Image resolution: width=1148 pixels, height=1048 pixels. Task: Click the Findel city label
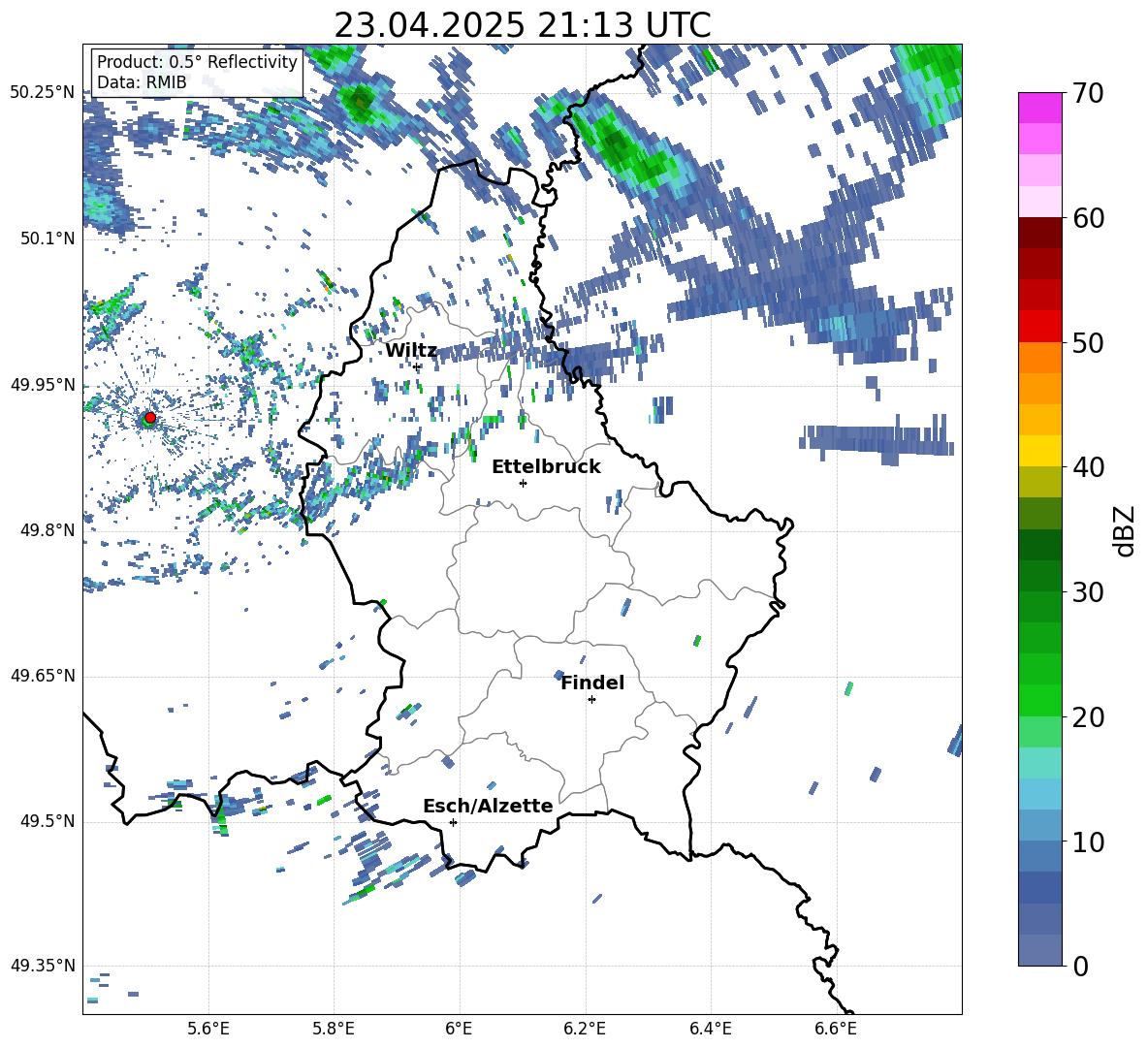point(592,683)
